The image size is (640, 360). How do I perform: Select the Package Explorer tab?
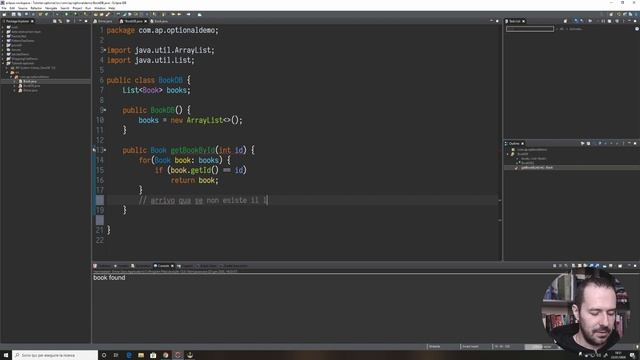18,21
